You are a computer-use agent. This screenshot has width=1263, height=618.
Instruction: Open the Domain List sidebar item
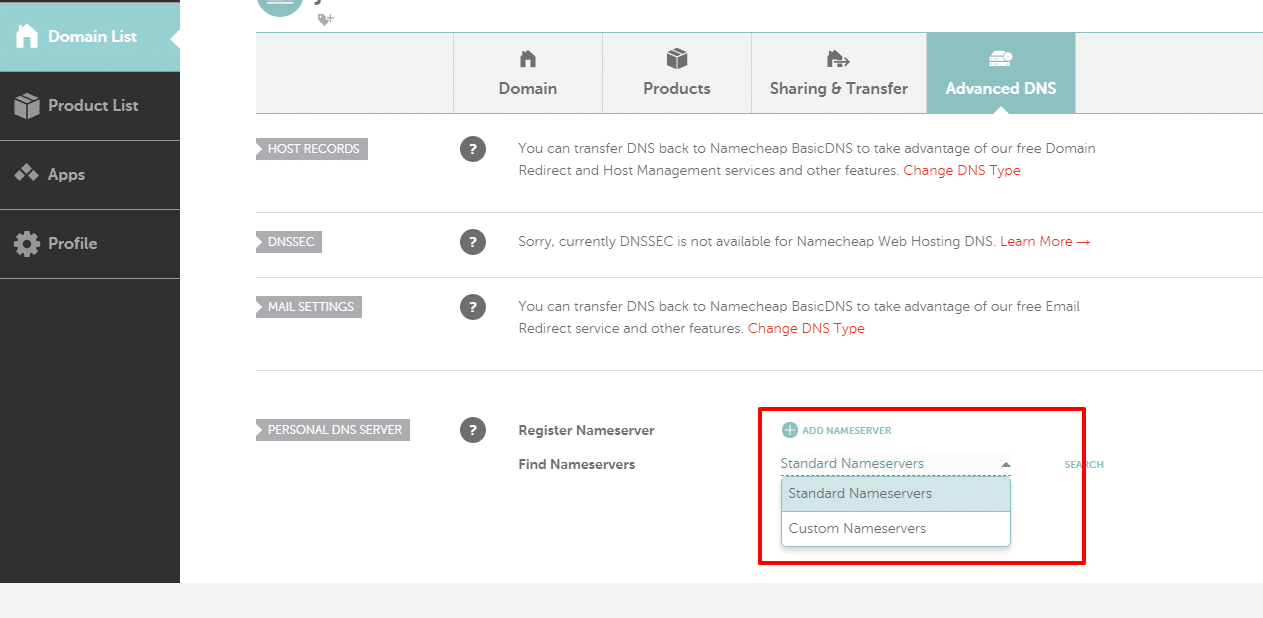coord(90,36)
